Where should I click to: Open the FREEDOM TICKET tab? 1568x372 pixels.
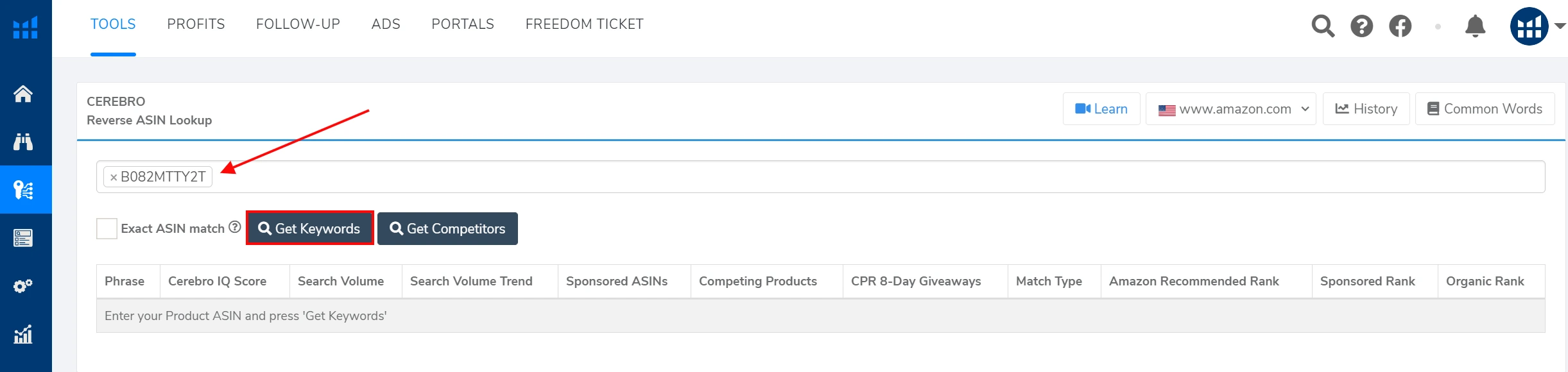tap(584, 24)
